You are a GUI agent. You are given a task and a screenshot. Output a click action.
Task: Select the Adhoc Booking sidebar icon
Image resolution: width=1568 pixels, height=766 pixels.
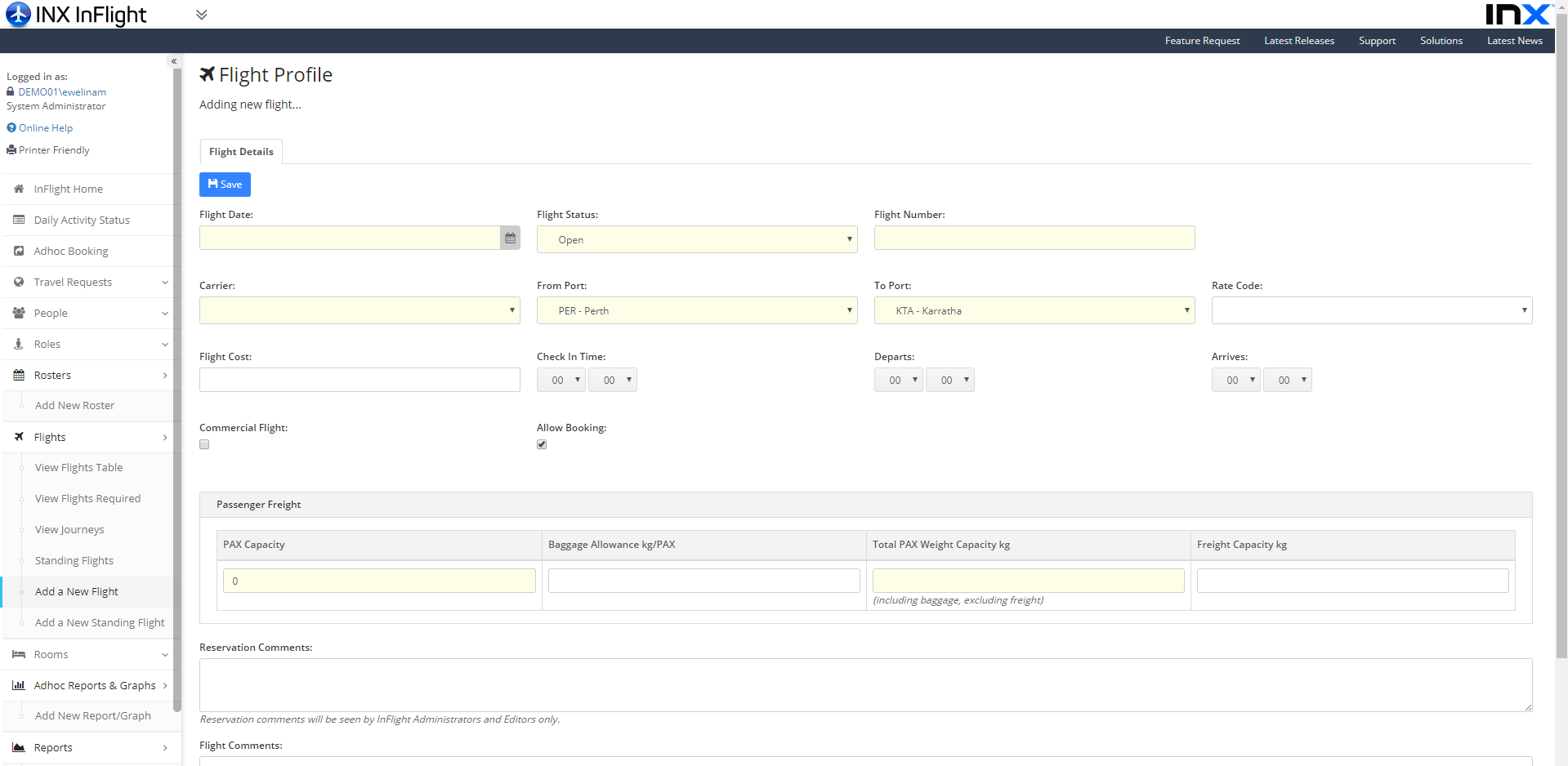[x=18, y=251]
